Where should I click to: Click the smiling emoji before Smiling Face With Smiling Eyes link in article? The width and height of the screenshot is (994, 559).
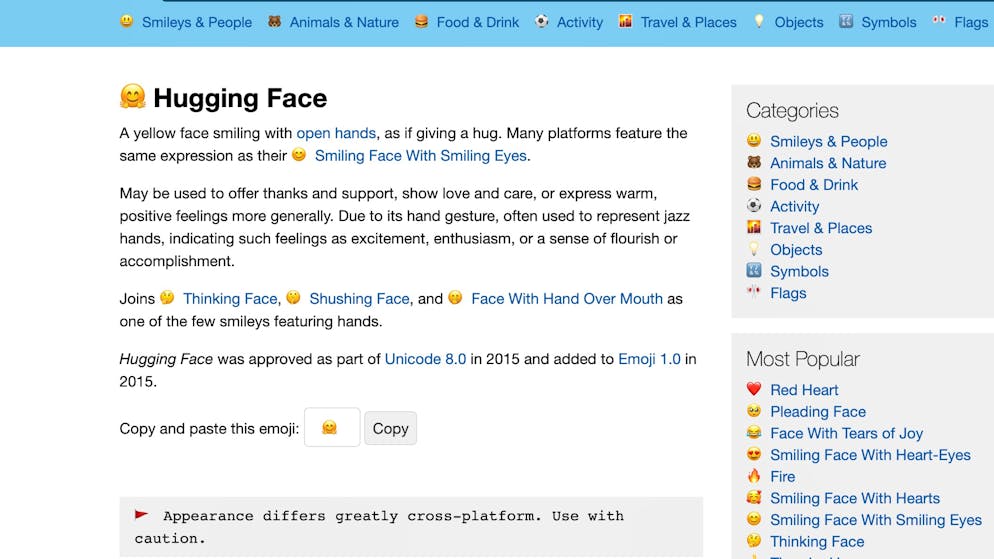(299, 154)
